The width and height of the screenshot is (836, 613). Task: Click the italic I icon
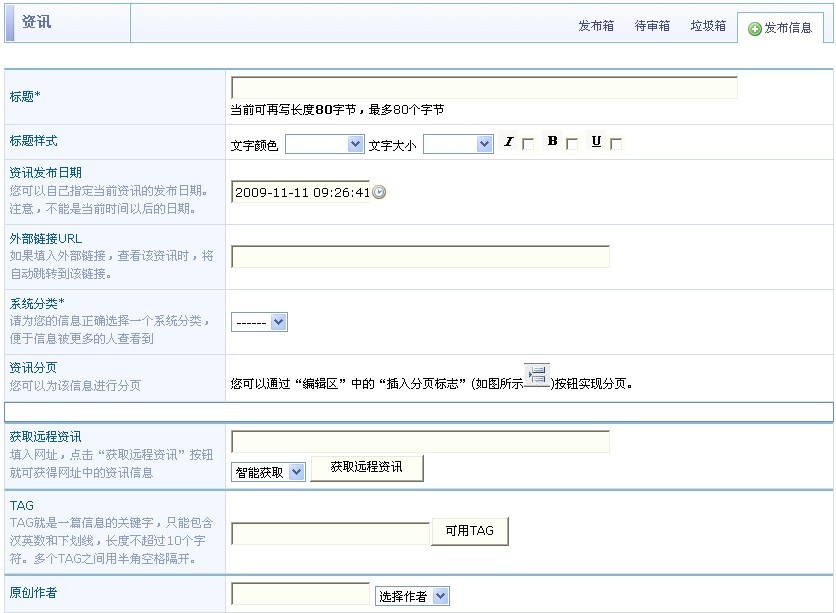coord(508,142)
